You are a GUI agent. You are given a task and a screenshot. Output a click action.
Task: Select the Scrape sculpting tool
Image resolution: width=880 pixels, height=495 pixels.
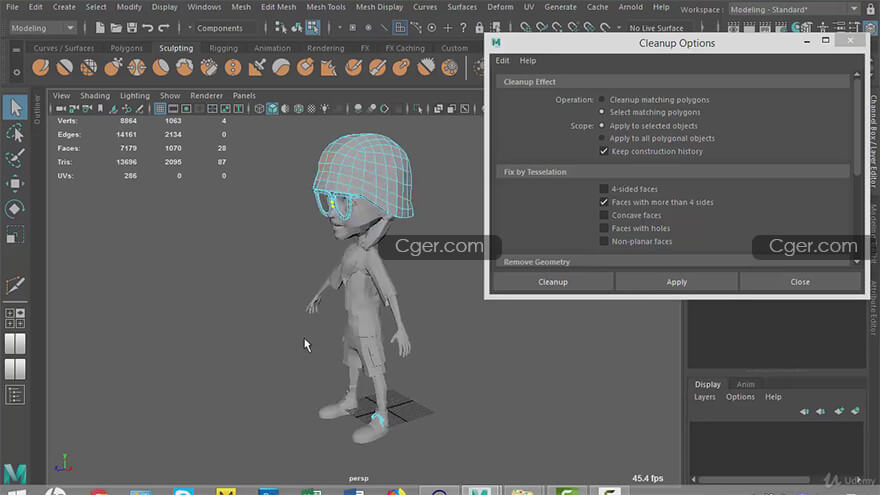305,67
